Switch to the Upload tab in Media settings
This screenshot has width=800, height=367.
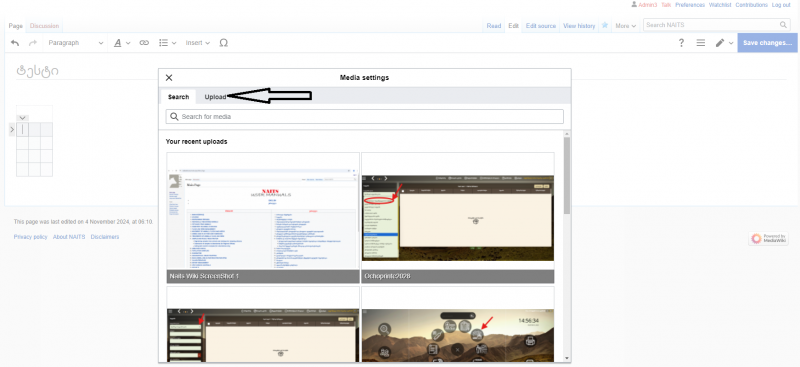coord(215,96)
